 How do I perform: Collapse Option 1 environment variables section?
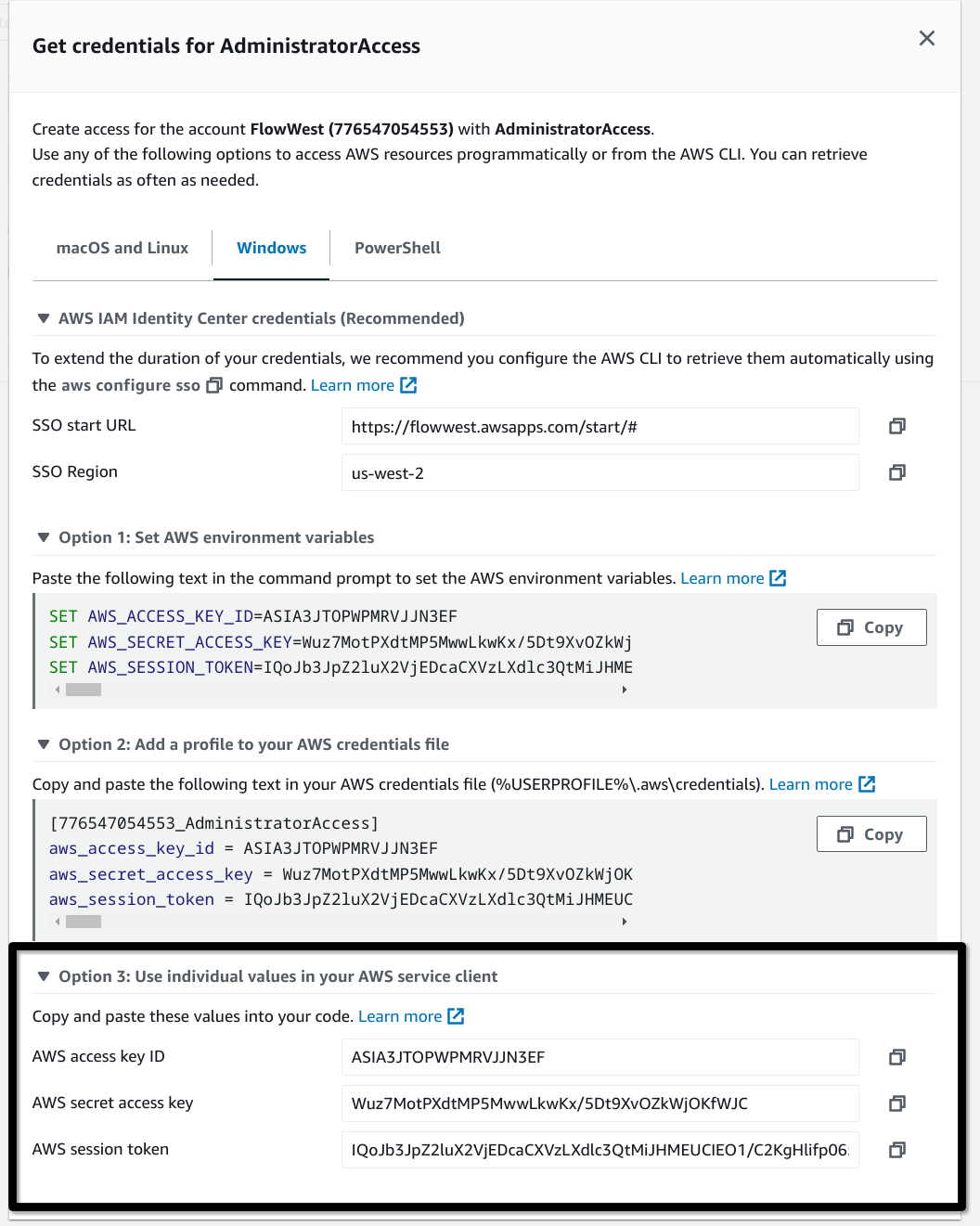tap(44, 537)
